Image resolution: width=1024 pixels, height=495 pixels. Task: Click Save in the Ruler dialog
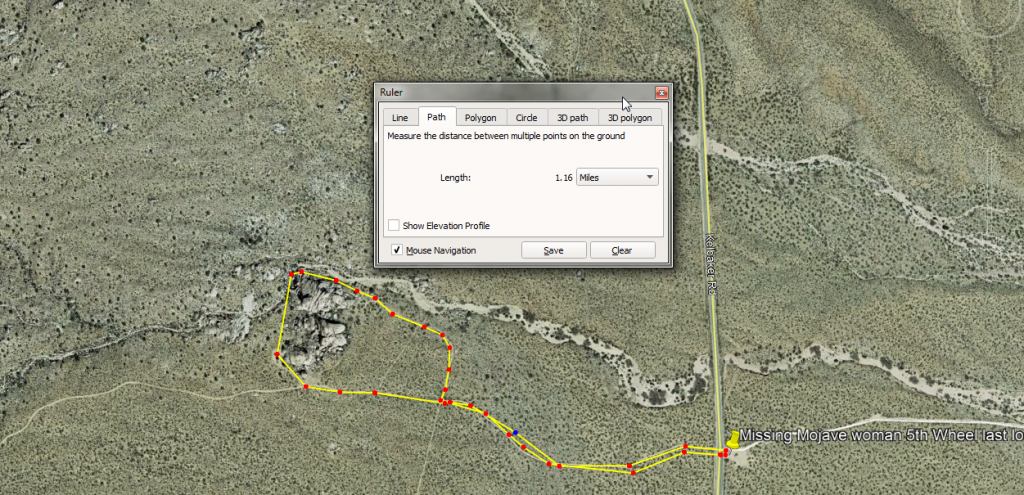553,250
